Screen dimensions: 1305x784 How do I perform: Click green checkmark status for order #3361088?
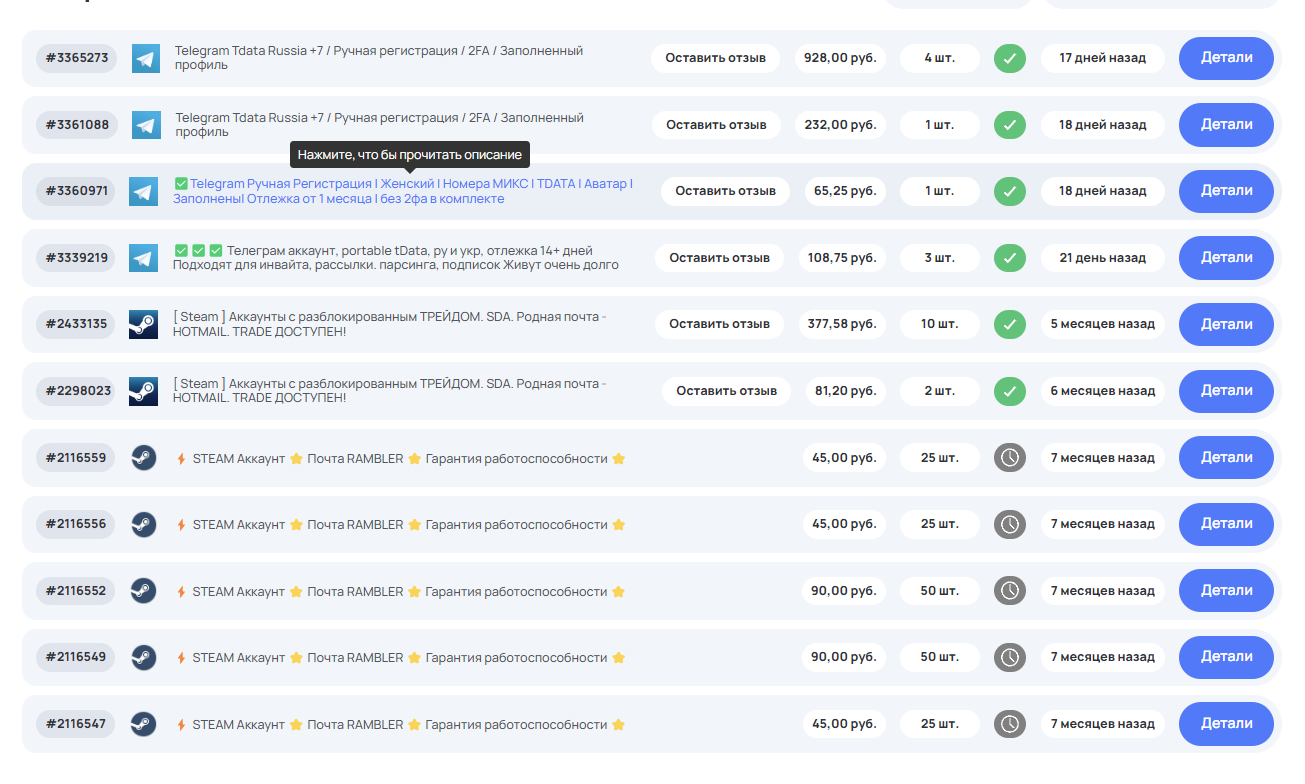coord(1009,125)
